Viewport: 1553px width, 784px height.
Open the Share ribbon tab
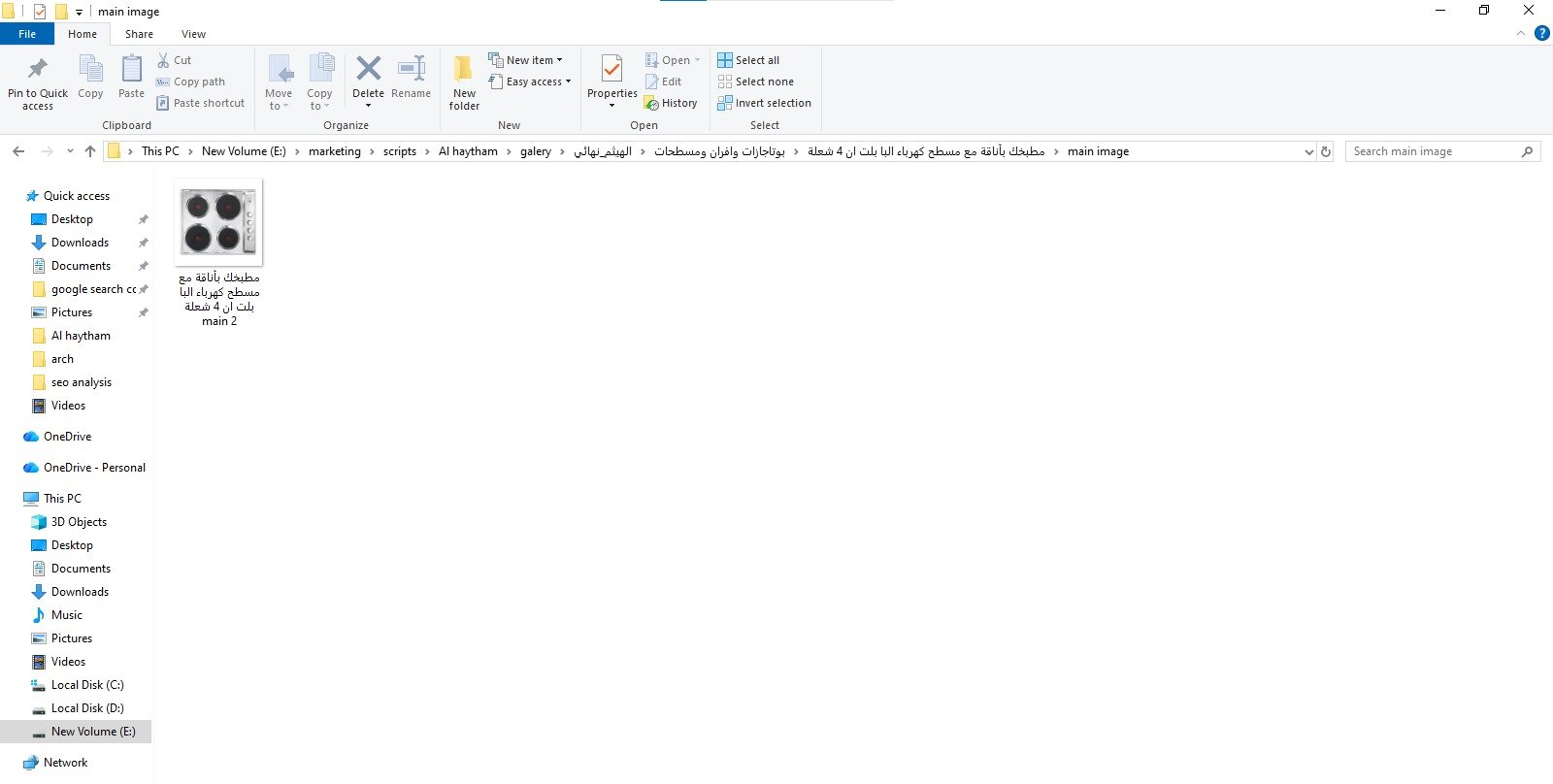[139, 34]
